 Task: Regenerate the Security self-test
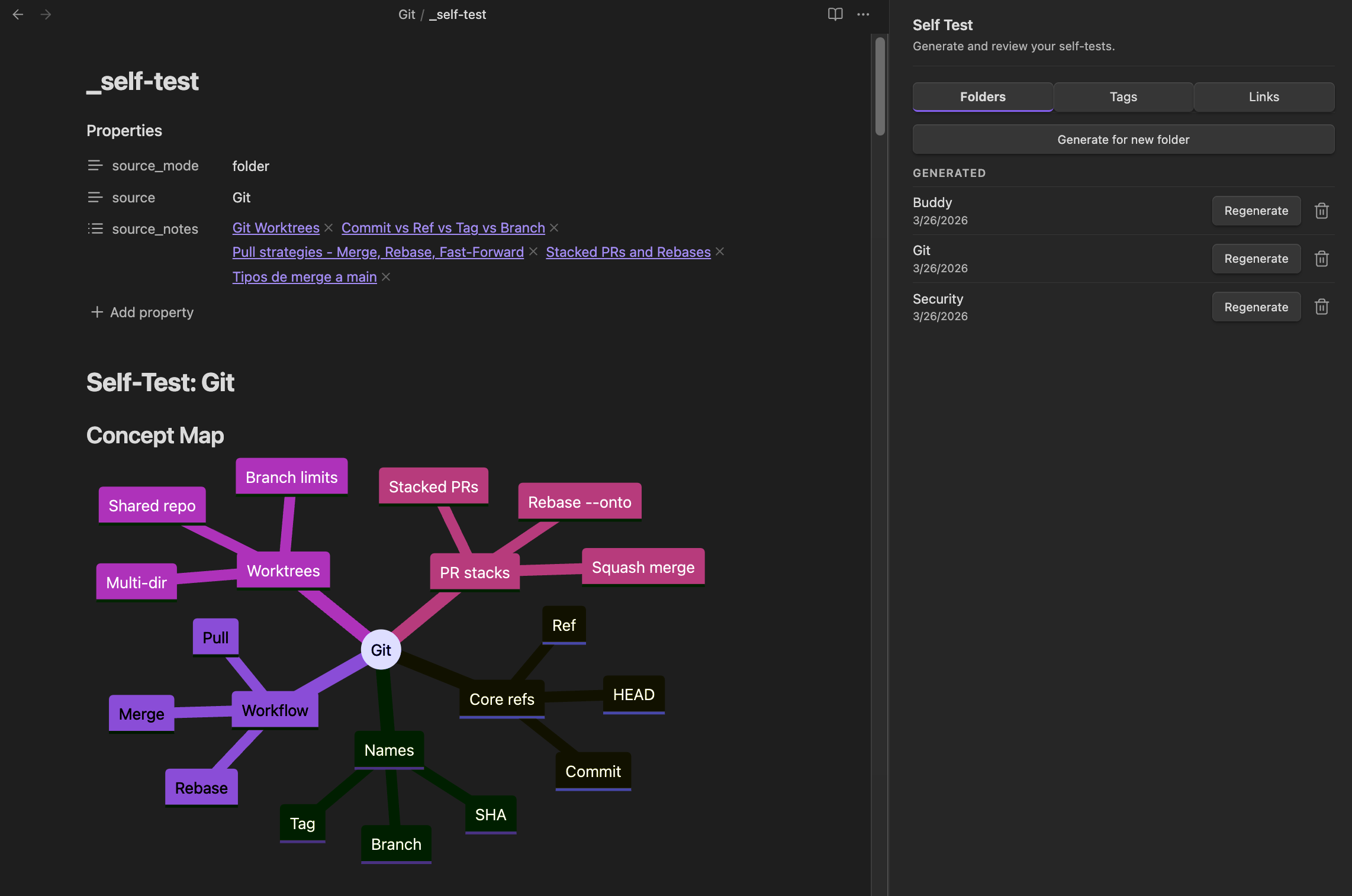pos(1256,307)
